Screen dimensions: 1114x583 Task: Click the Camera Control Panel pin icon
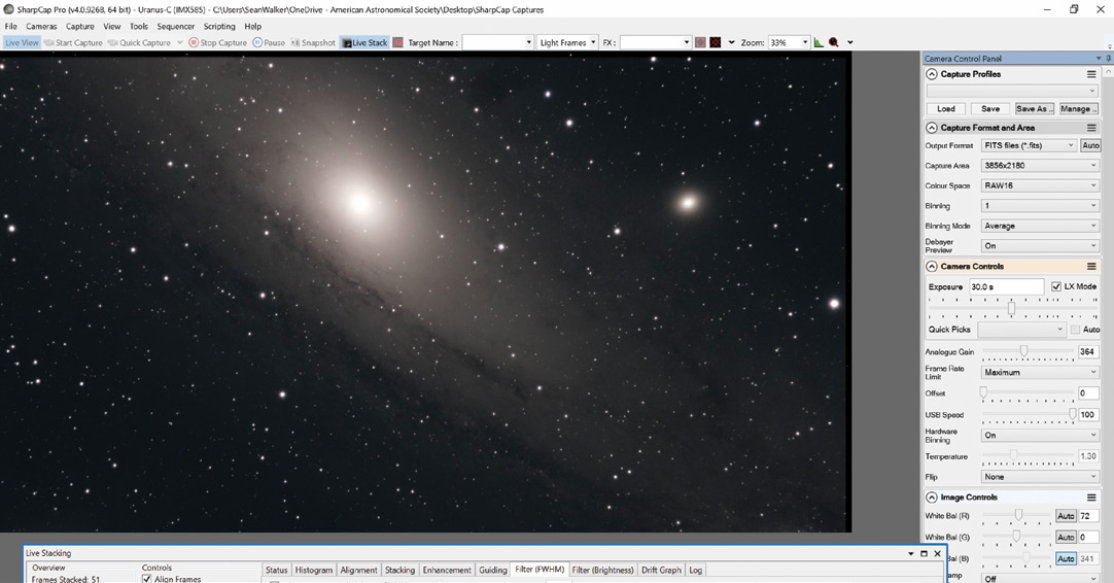[x=1108, y=58]
